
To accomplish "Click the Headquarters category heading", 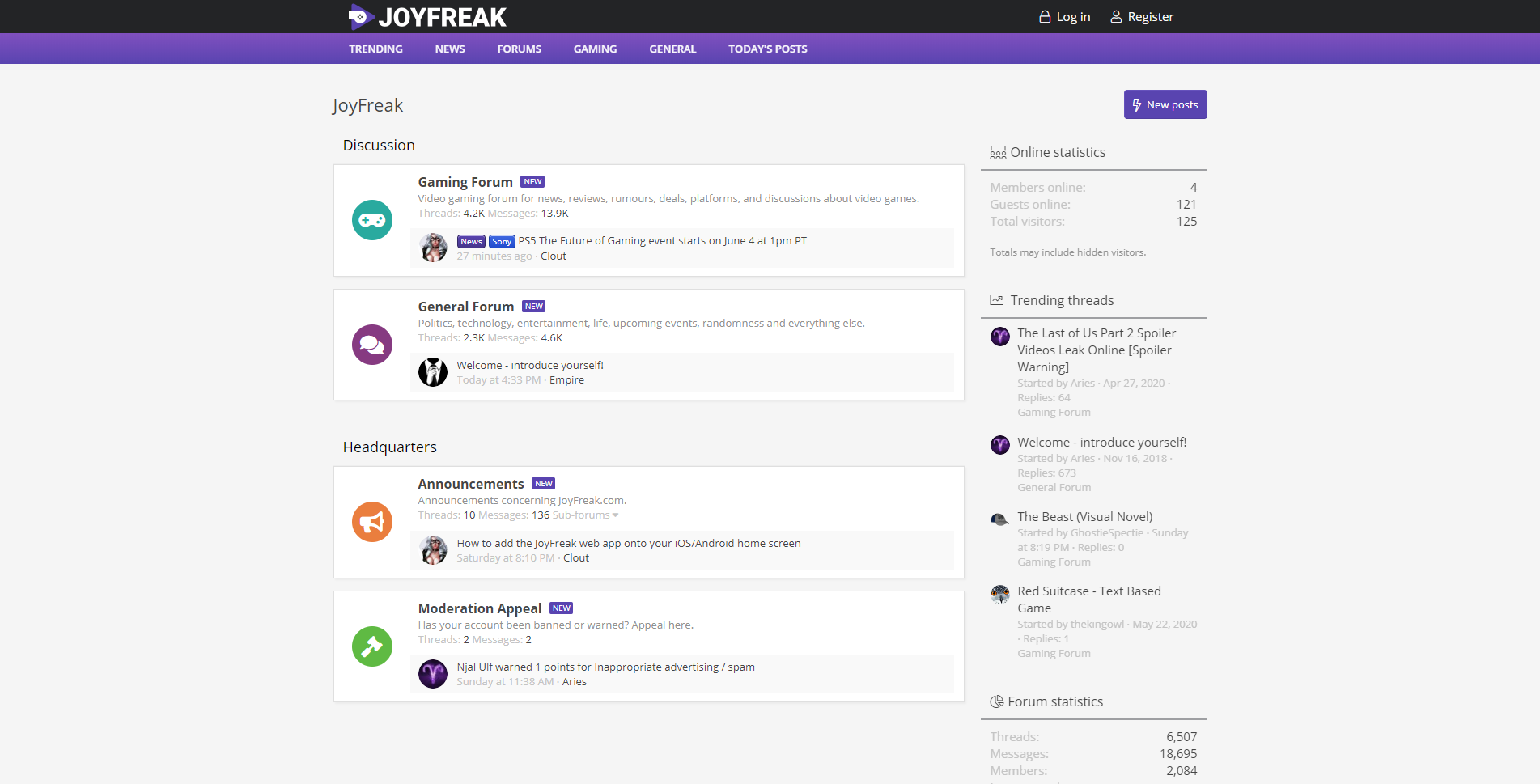I will 389,447.
